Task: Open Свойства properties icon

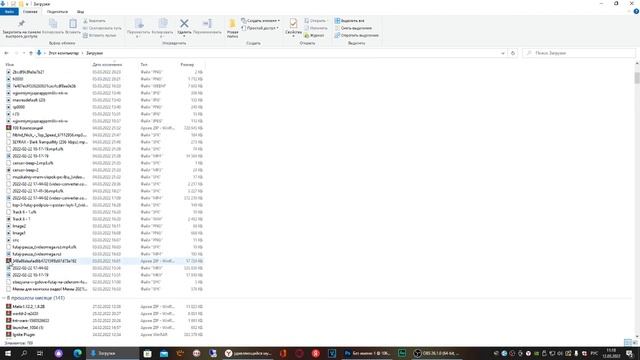Action: pos(293,24)
